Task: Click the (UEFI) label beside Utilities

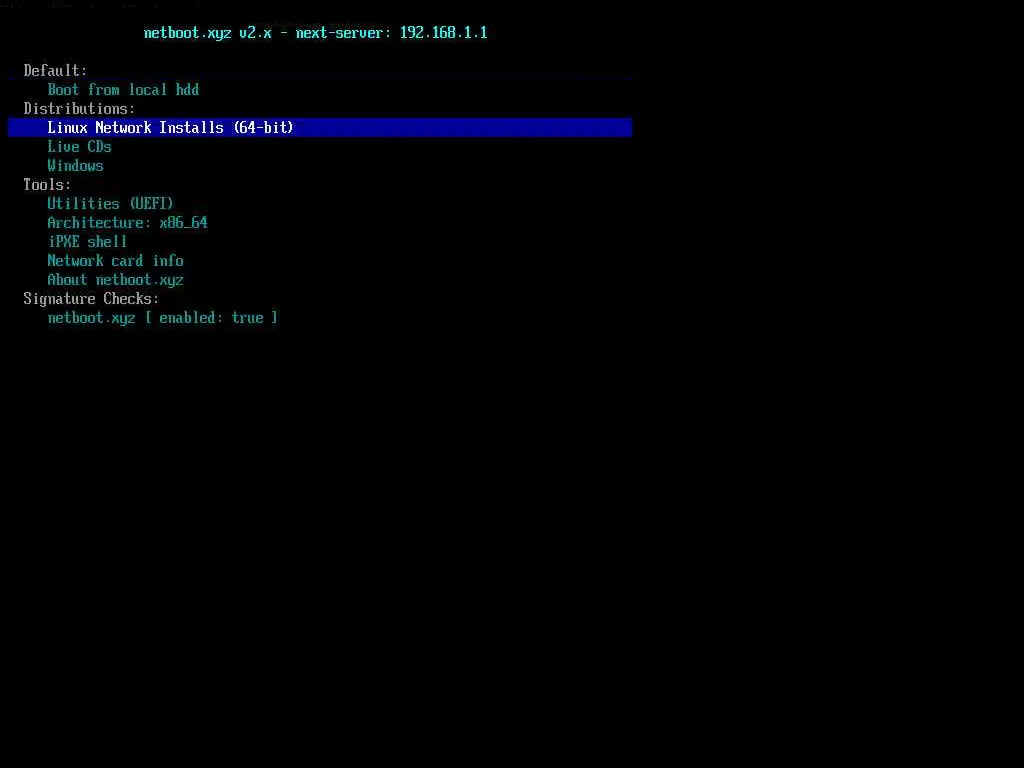Action: (x=151, y=204)
